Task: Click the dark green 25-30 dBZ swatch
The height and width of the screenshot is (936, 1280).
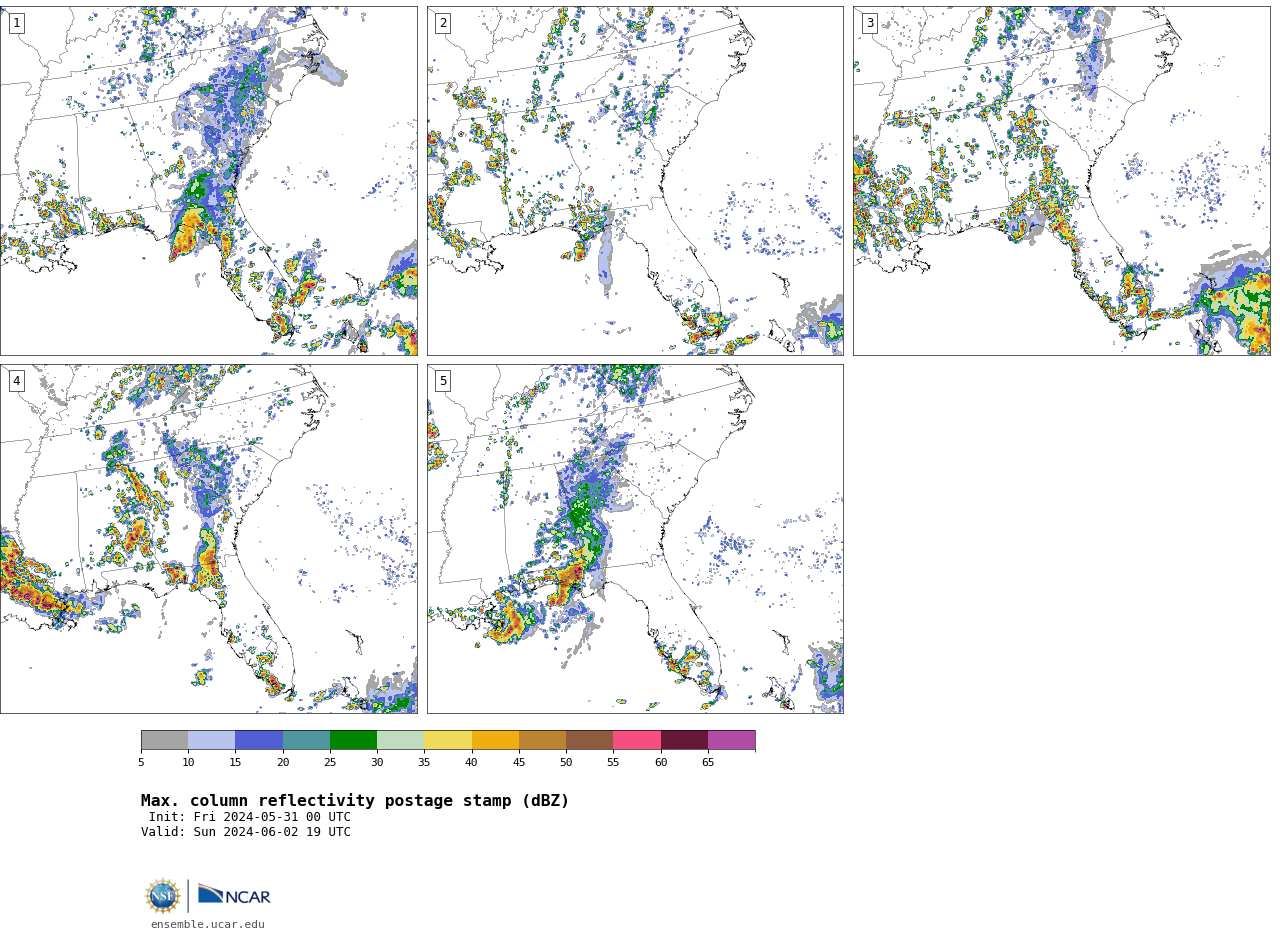Action: (x=353, y=740)
